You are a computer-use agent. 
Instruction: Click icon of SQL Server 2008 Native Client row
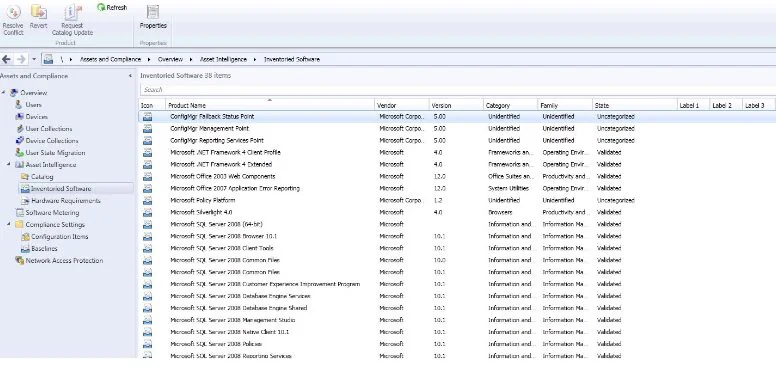(x=147, y=332)
